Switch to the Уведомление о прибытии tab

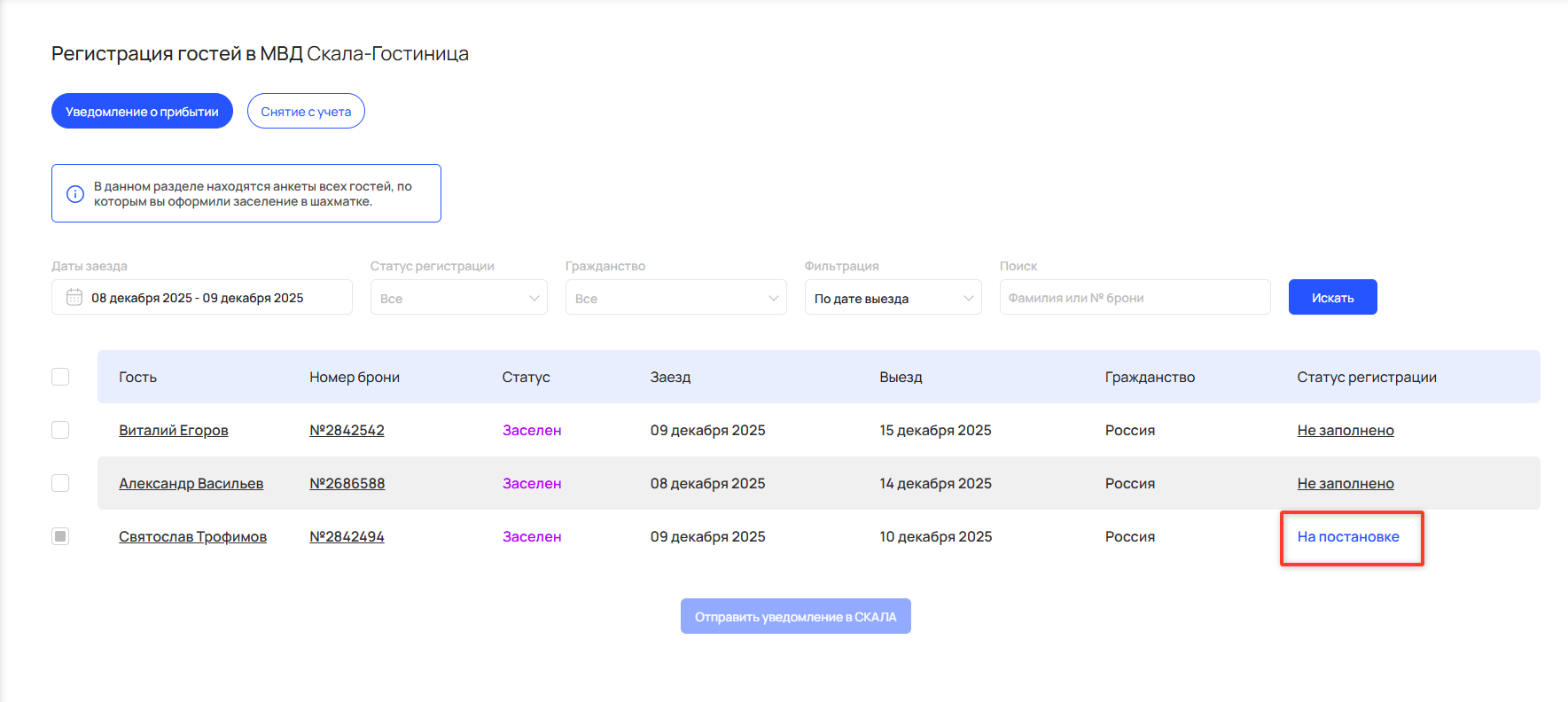tap(142, 112)
